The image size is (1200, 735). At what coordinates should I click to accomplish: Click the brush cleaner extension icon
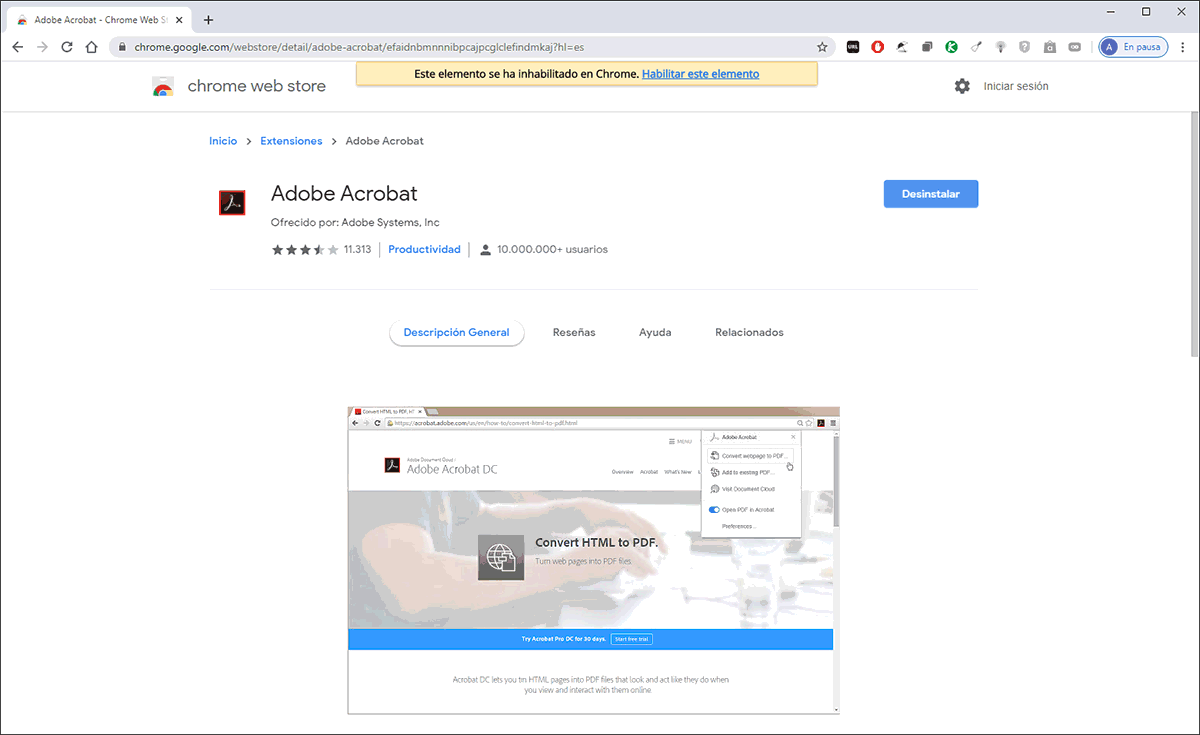tap(977, 47)
